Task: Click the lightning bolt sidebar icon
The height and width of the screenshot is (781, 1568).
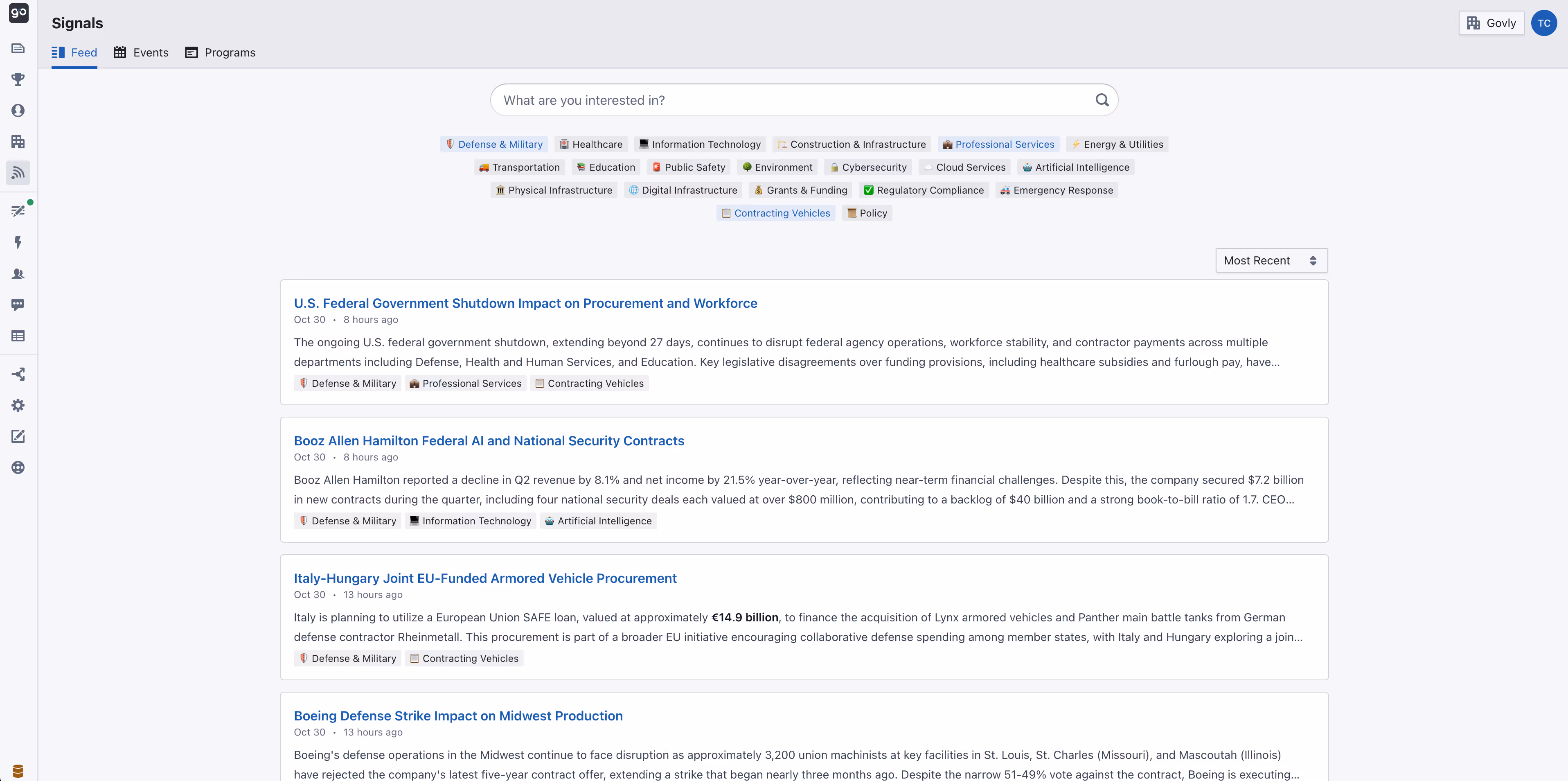Action: pyautogui.click(x=18, y=242)
